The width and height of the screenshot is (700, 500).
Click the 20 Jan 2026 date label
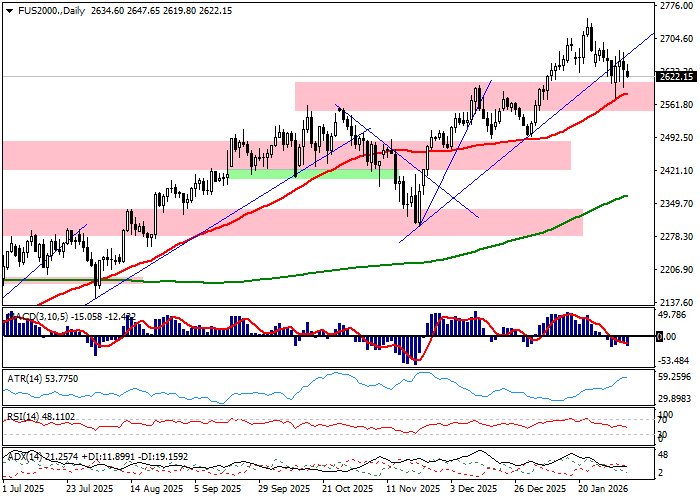click(x=602, y=490)
